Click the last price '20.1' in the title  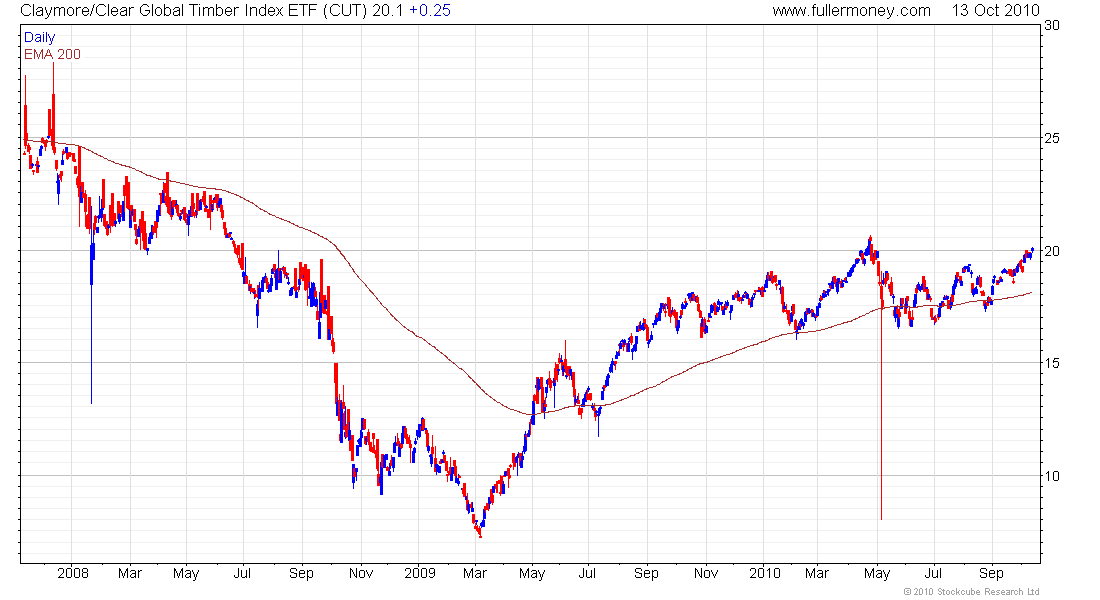coord(388,11)
